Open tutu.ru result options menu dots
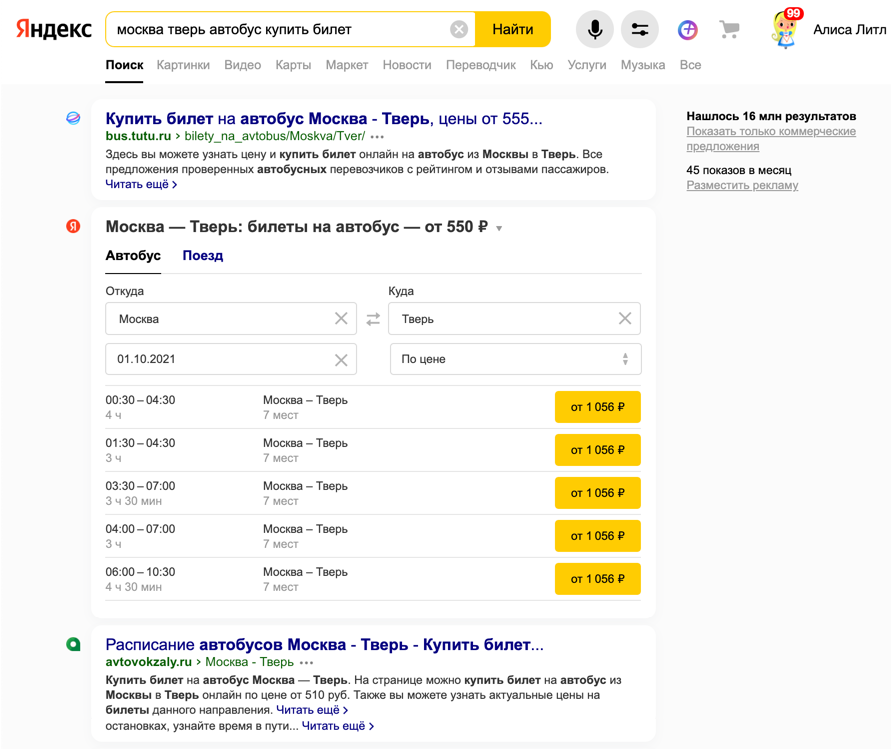This screenshot has width=891, height=749. click(377, 136)
